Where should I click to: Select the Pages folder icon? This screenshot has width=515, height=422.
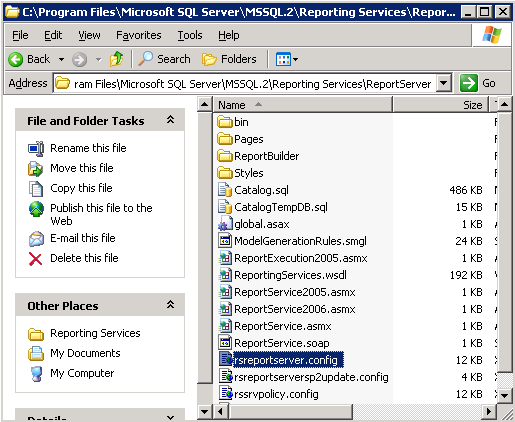[x=225, y=139]
